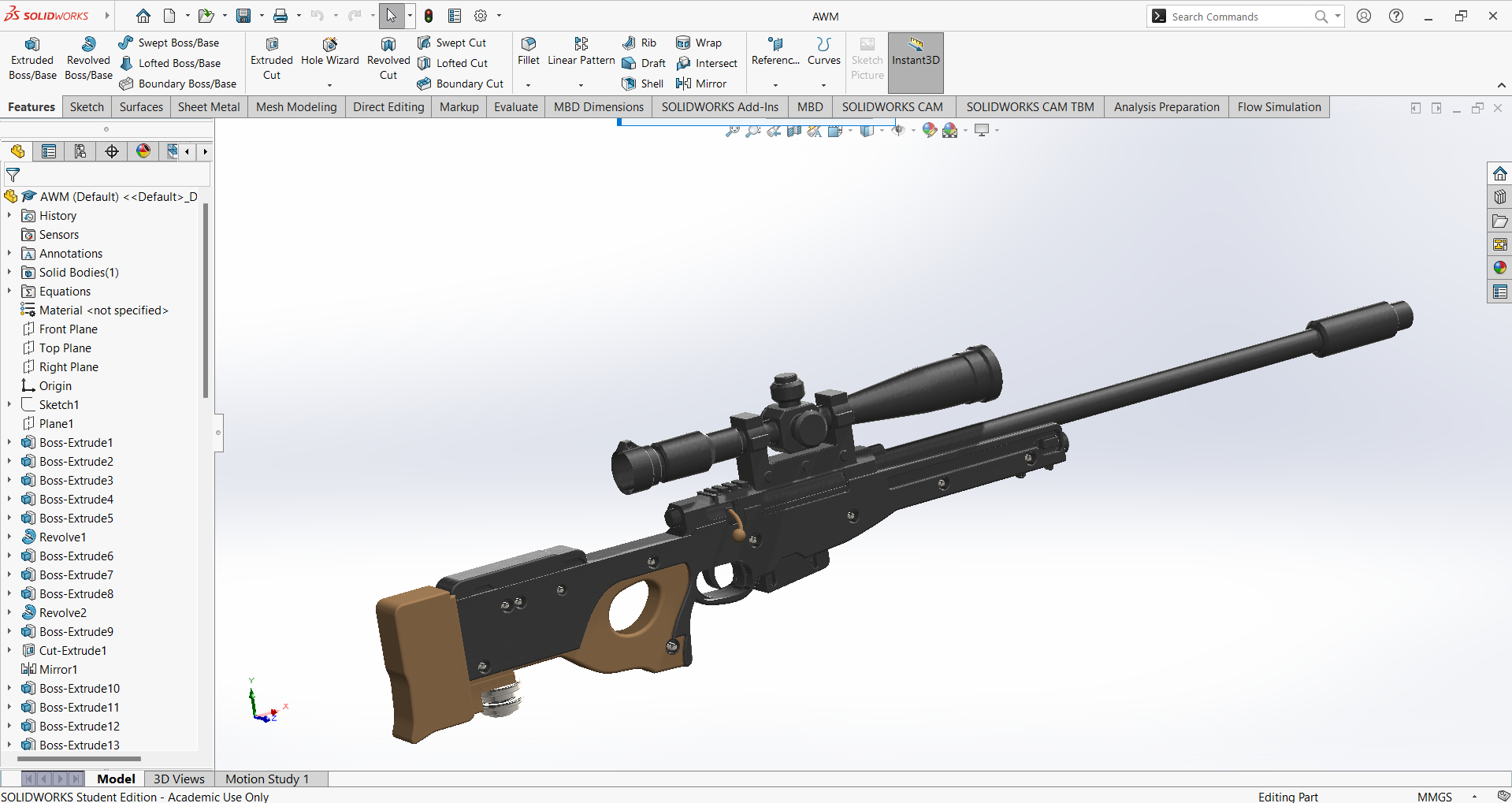Select the Swept Cut tool
Viewport: 1512px width, 803px height.
tap(451, 43)
